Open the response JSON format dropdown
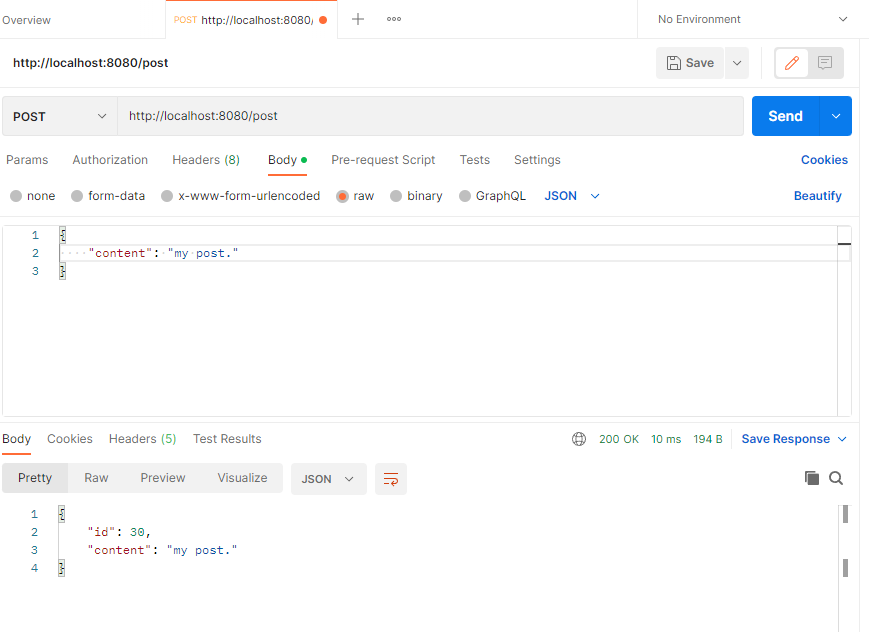Image resolution: width=869 pixels, height=632 pixels. pyautogui.click(x=328, y=479)
